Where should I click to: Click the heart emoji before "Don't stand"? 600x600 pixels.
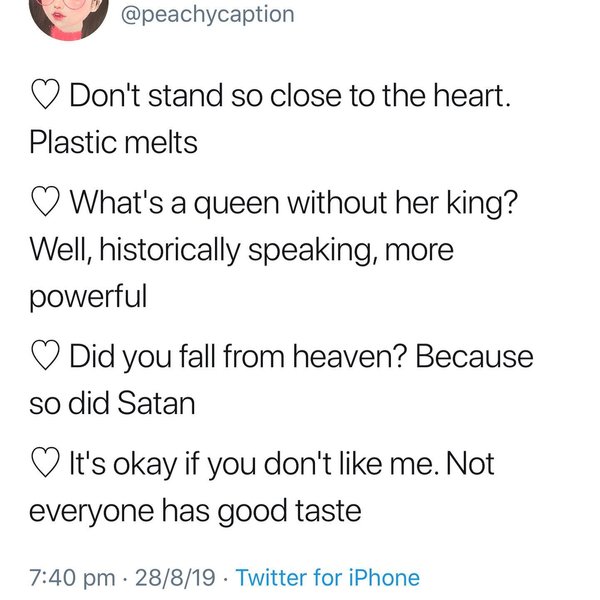pos(45,98)
